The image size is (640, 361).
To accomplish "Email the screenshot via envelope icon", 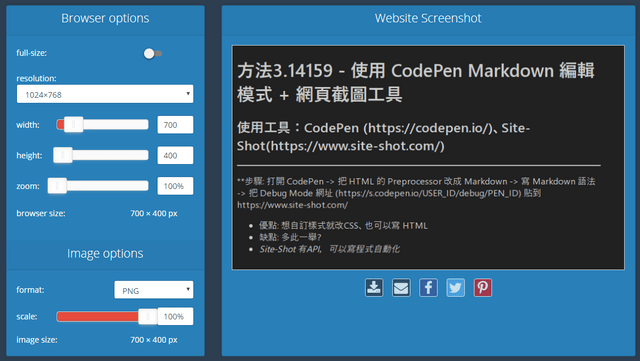I will 401,288.
